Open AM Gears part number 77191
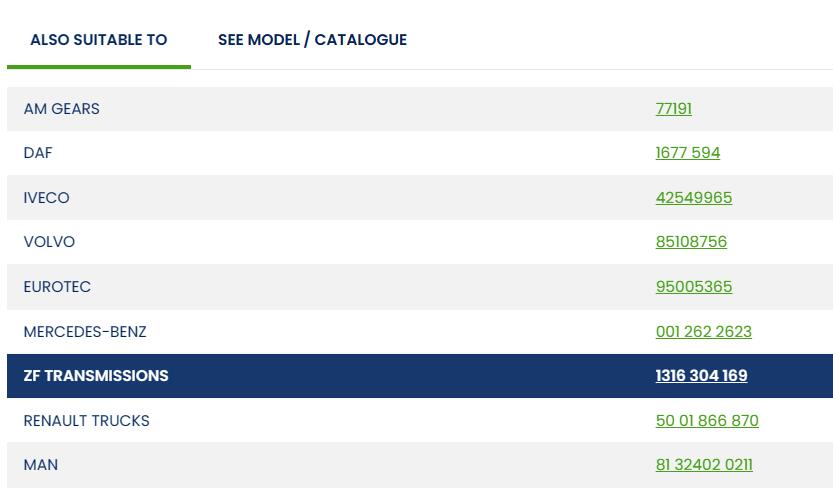The image size is (833, 500). tap(673, 109)
